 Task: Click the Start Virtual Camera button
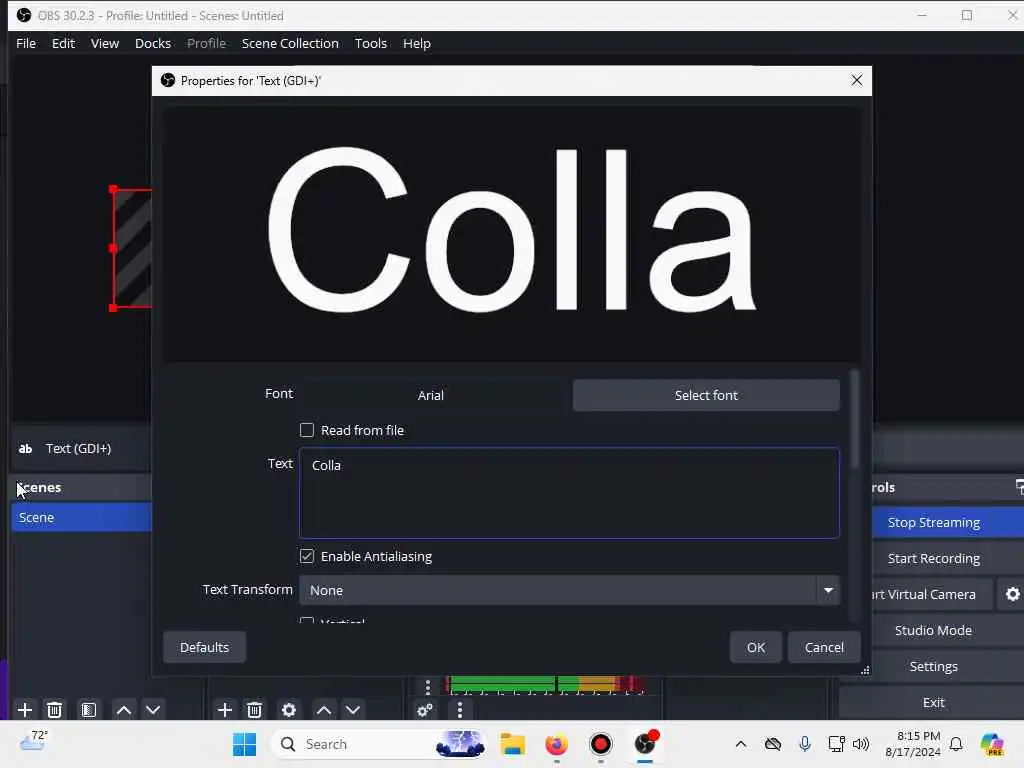tap(932, 594)
